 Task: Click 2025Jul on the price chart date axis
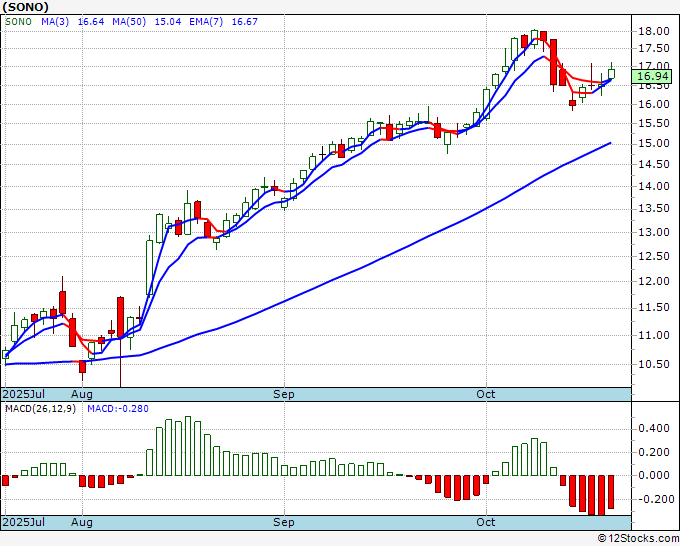pos(23,394)
